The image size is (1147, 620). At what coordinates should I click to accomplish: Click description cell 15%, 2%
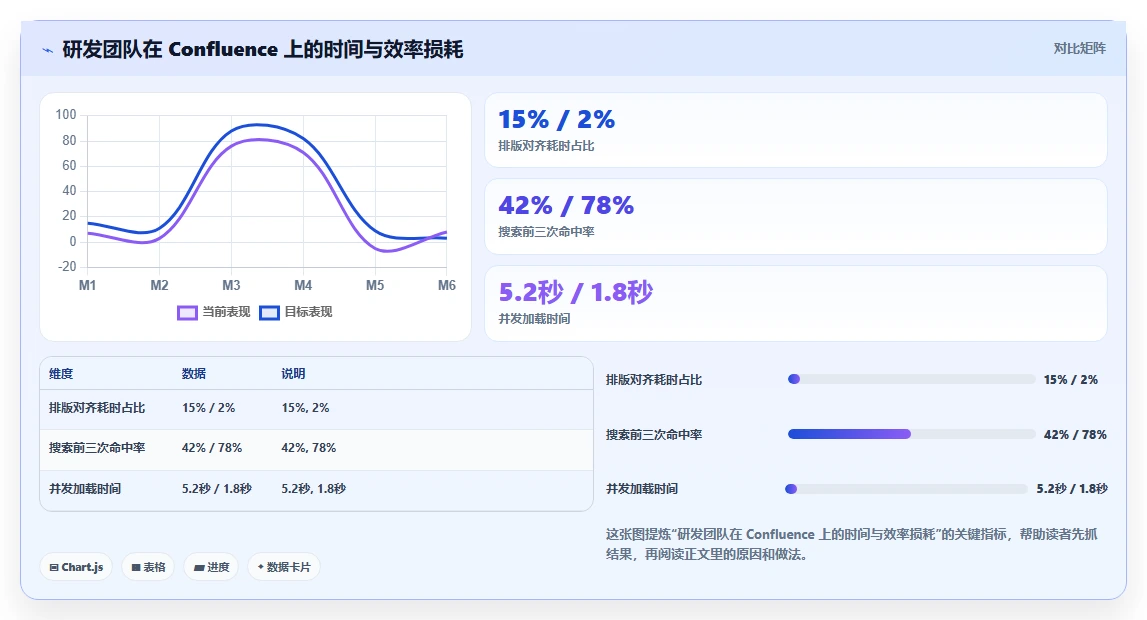coord(305,408)
